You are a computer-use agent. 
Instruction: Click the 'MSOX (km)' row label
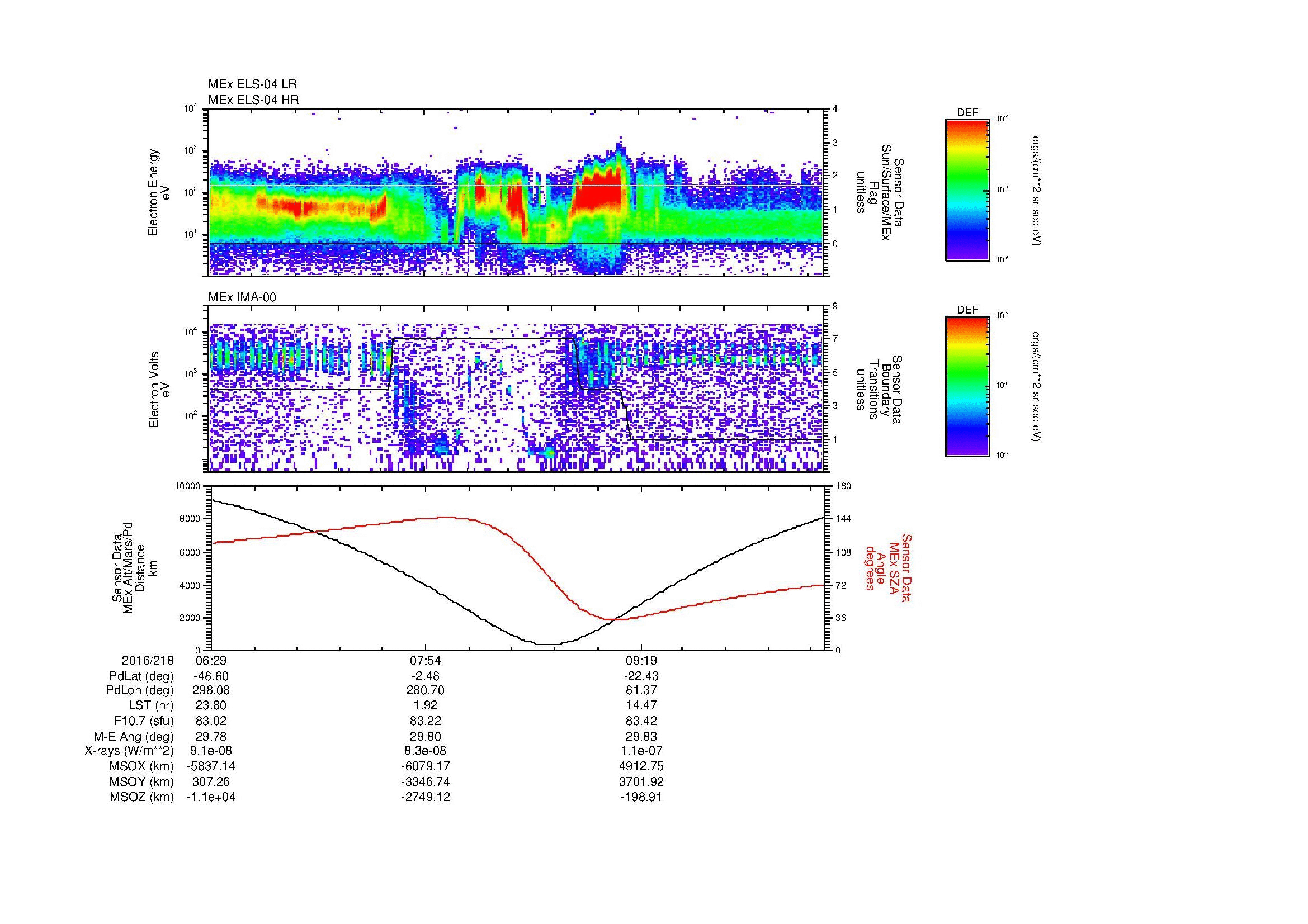coord(141,766)
